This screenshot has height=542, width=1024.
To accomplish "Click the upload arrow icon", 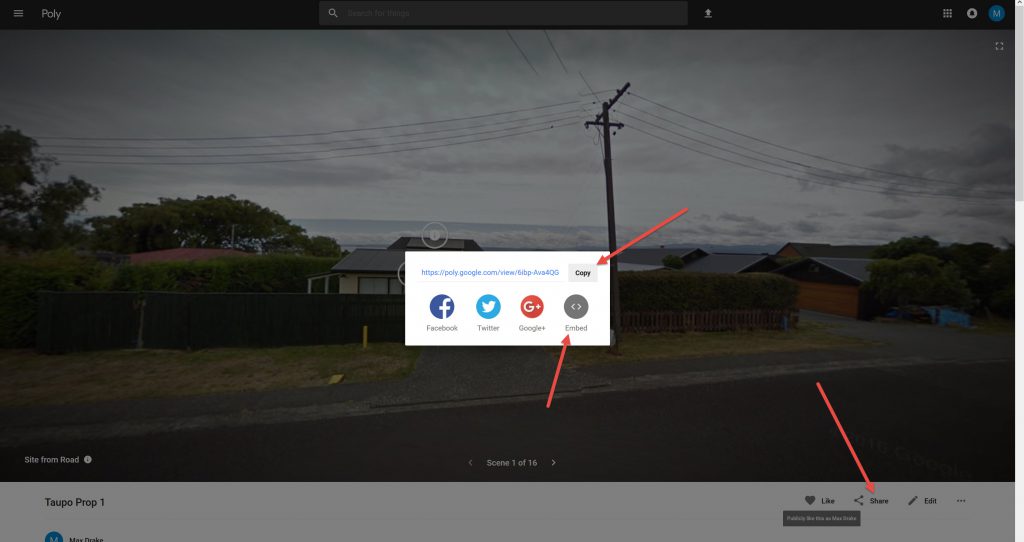I will click(708, 13).
